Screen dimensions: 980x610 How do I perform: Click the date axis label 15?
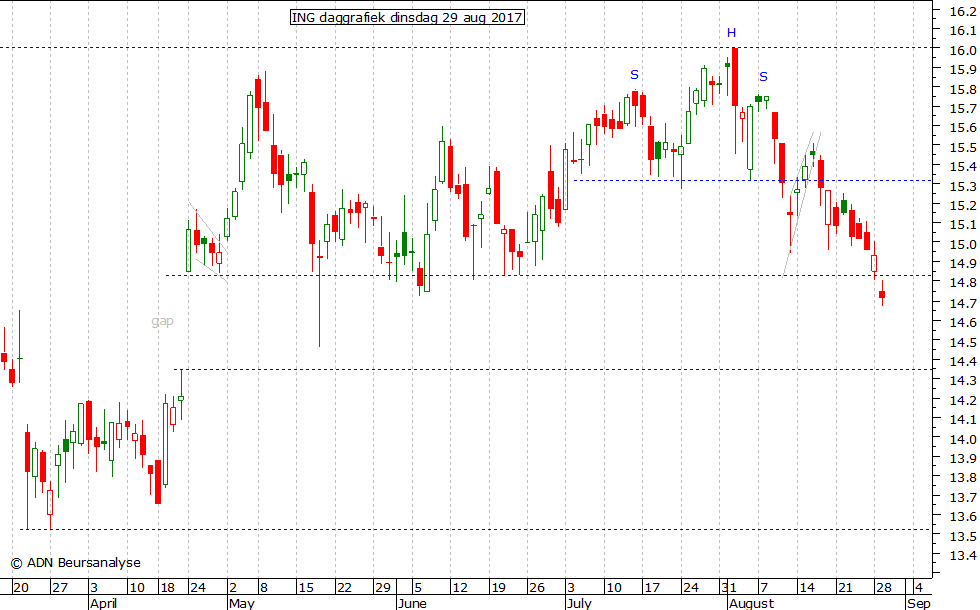coord(306,588)
